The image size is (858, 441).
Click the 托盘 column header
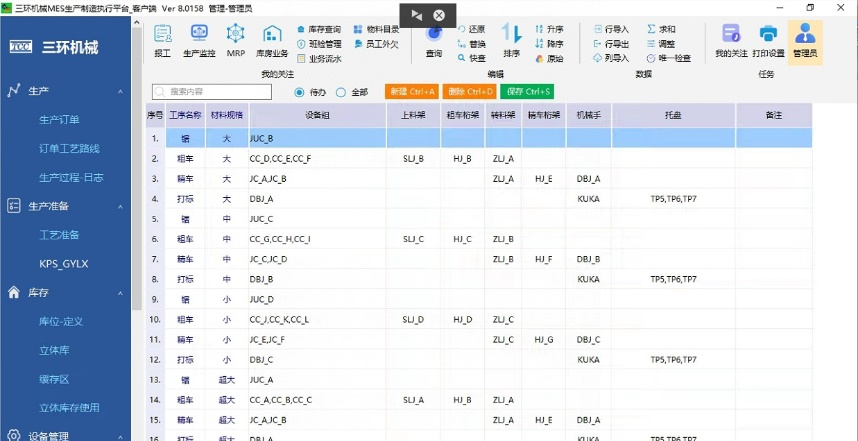[673, 115]
